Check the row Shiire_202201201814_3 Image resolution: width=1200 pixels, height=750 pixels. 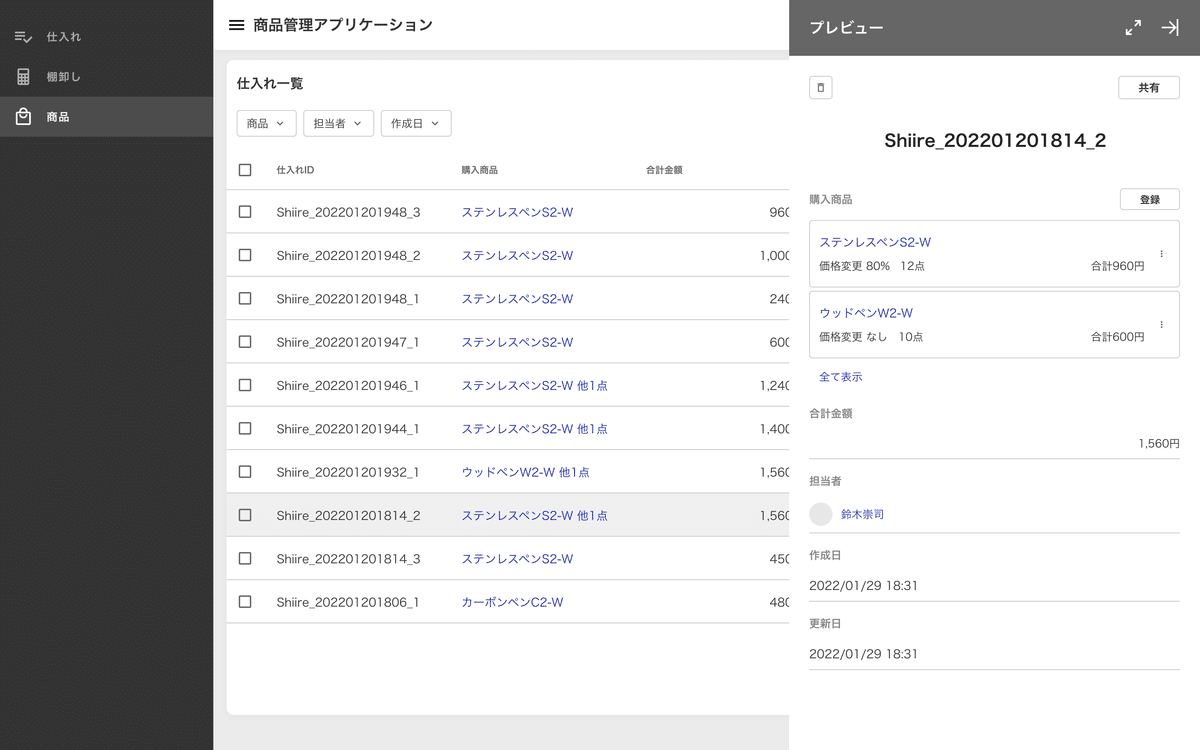pos(245,558)
